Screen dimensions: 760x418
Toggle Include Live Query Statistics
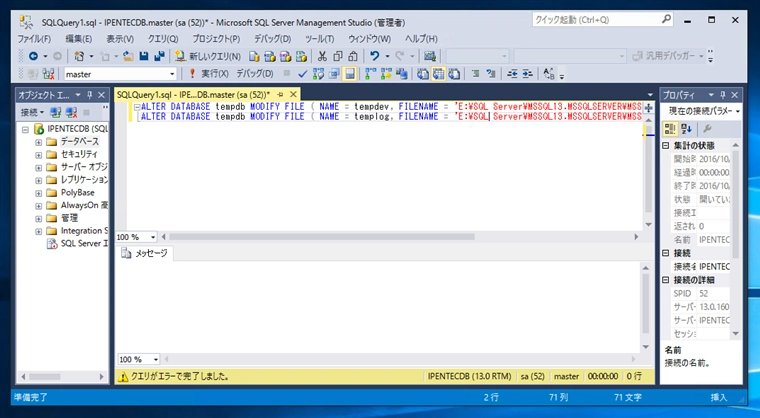pos(386,74)
